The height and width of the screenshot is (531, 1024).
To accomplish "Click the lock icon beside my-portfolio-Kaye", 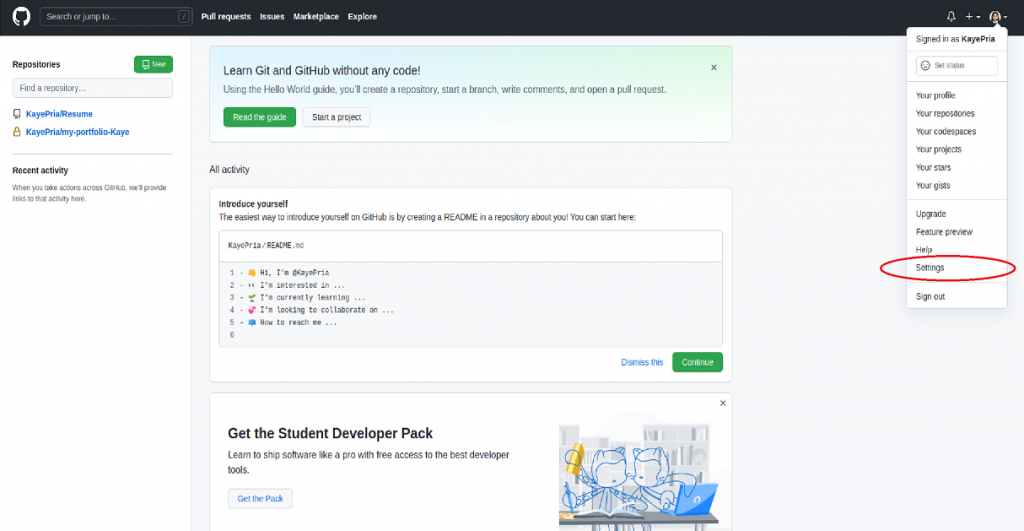I will [17, 132].
